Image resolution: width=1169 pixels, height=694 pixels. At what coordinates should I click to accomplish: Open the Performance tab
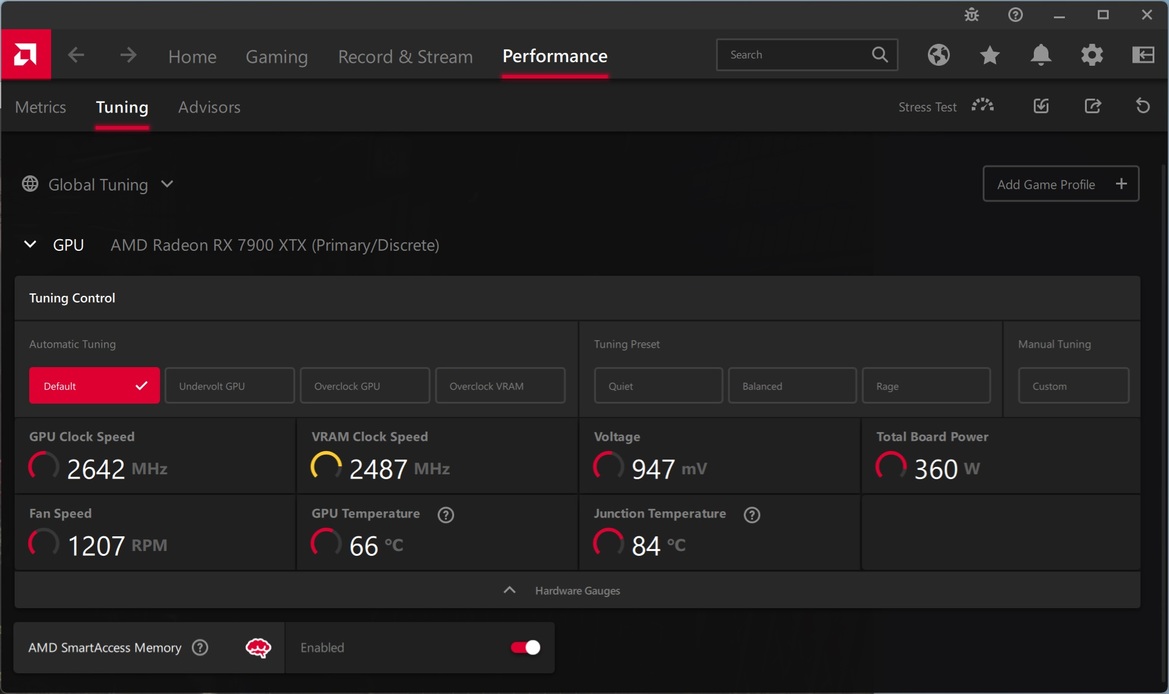click(x=555, y=56)
